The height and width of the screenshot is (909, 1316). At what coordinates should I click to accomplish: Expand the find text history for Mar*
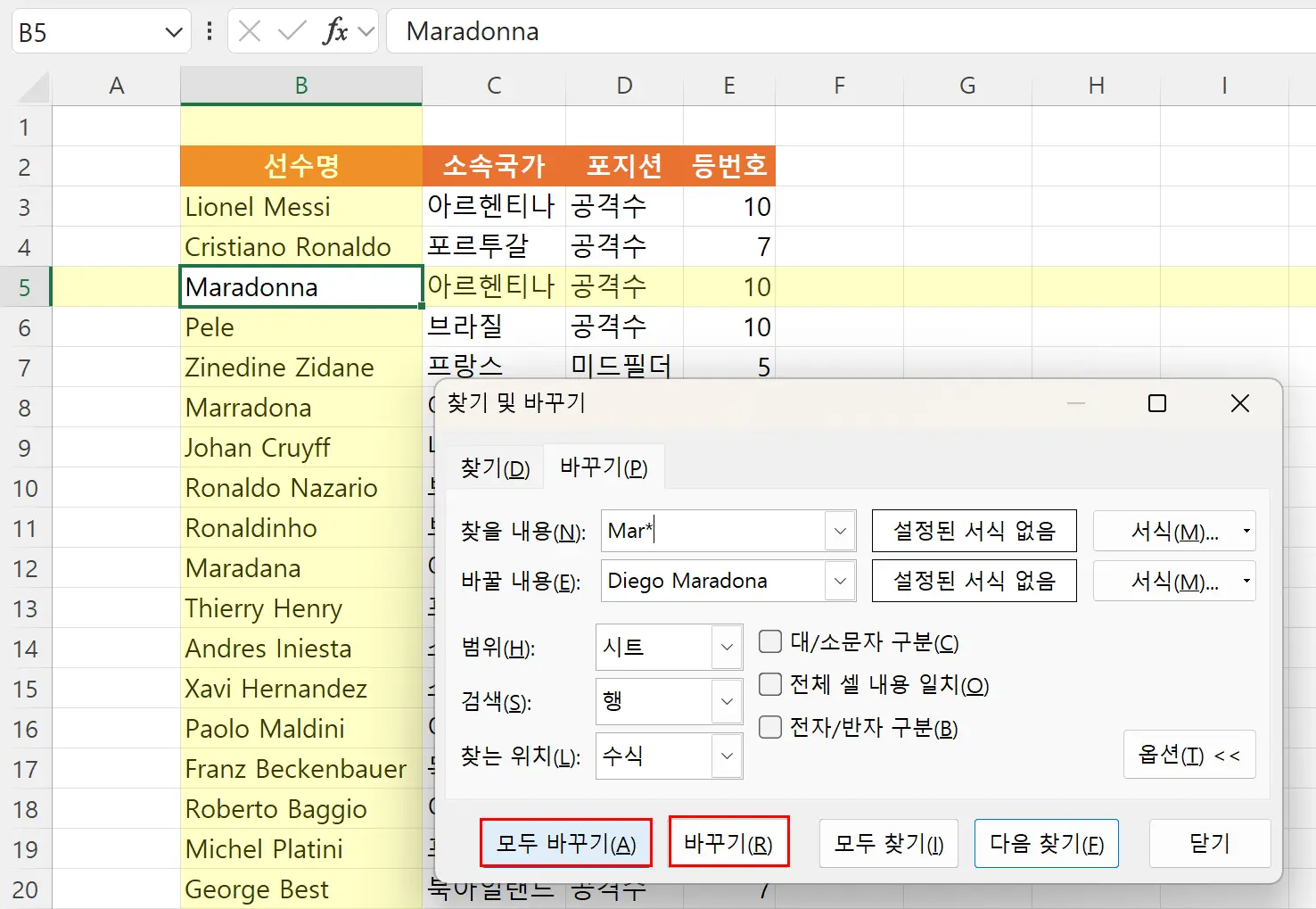pyautogui.click(x=838, y=531)
